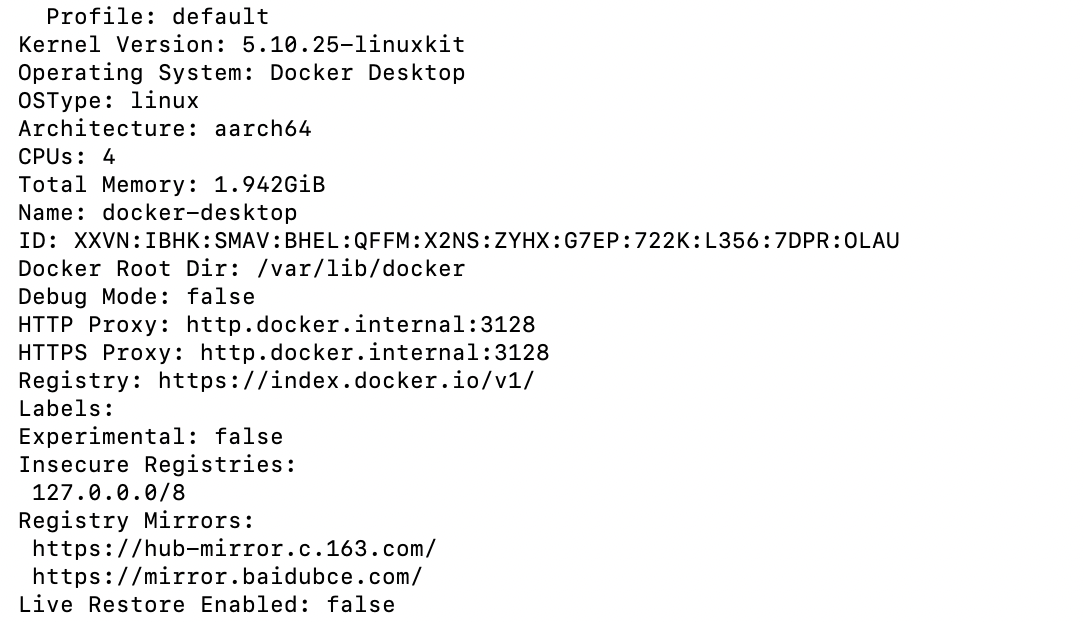This screenshot has width=1084, height=622.
Task: Click the Total Memory 1.942GiB value
Action: pyautogui.click(x=269, y=185)
